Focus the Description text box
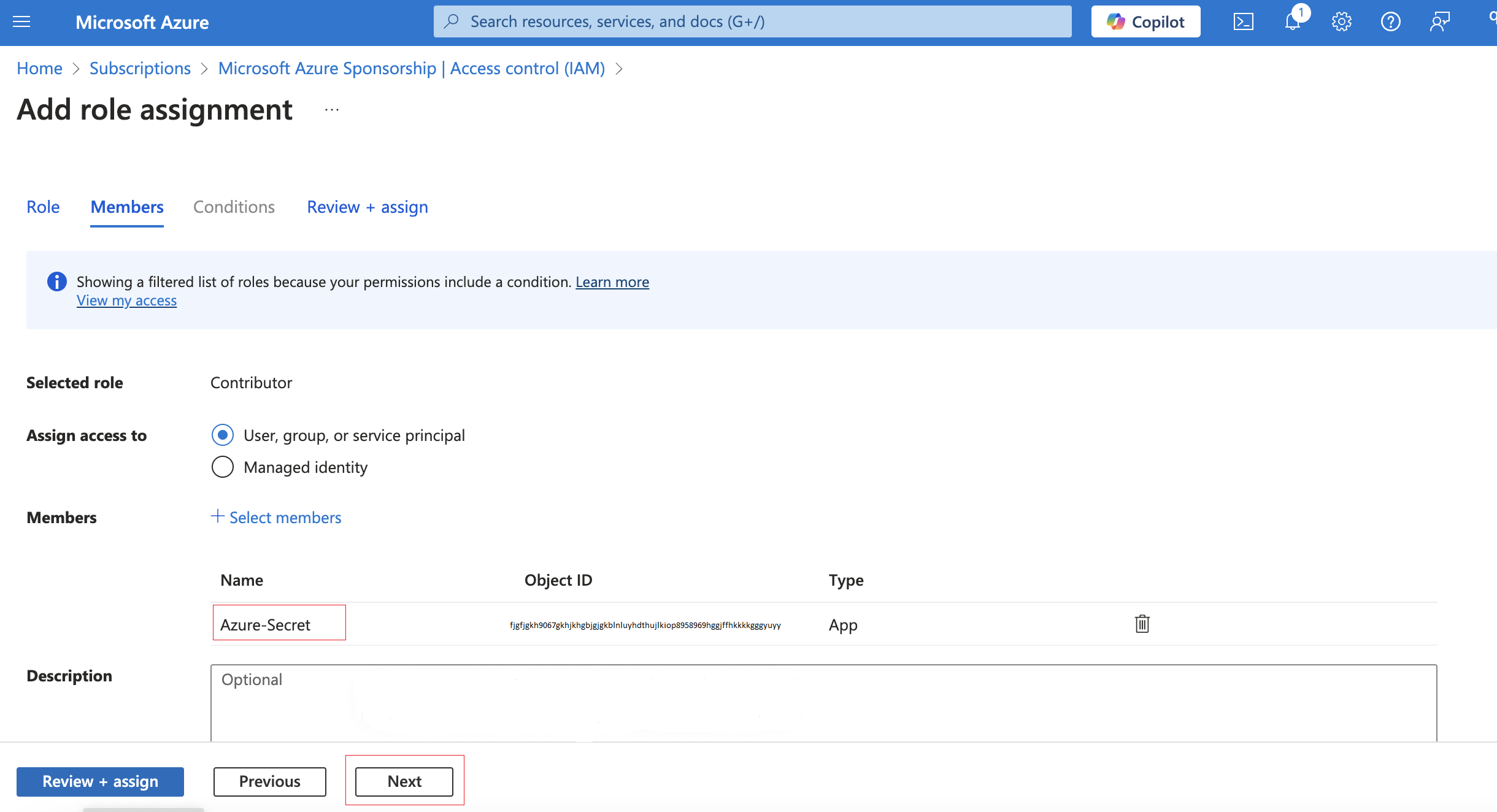This screenshot has width=1497, height=812. coord(823,703)
